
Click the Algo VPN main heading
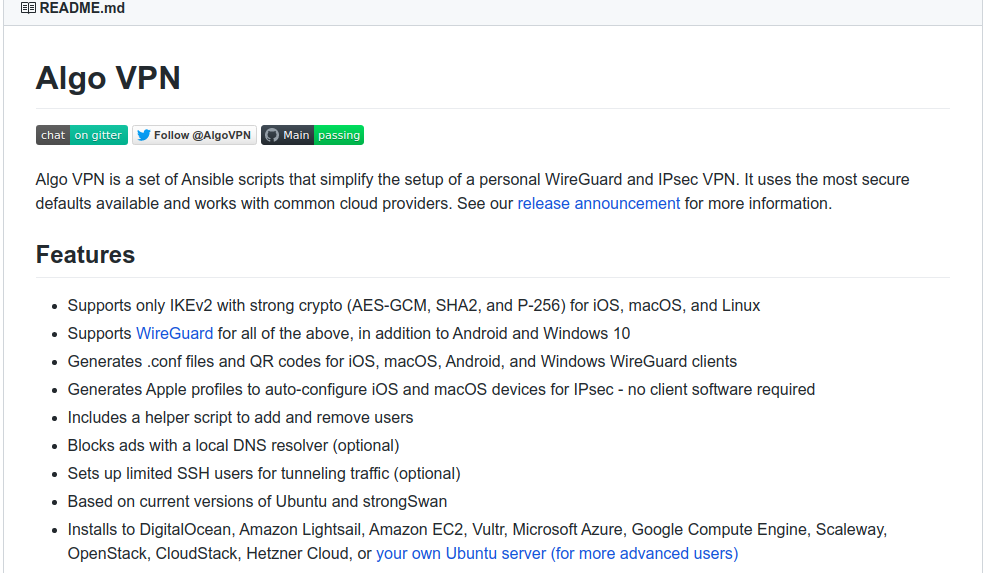pos(108,78)
